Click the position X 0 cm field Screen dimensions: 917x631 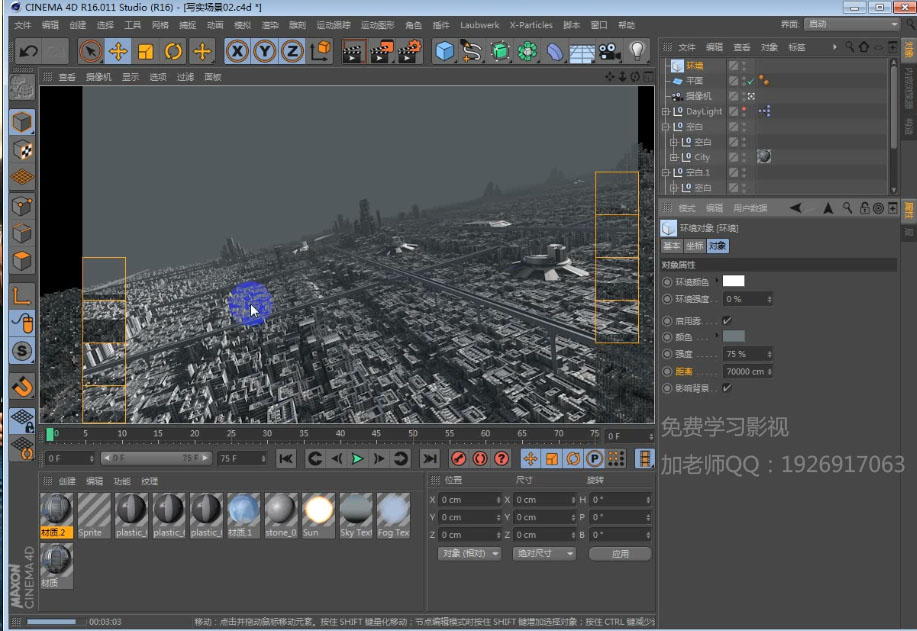470,500
